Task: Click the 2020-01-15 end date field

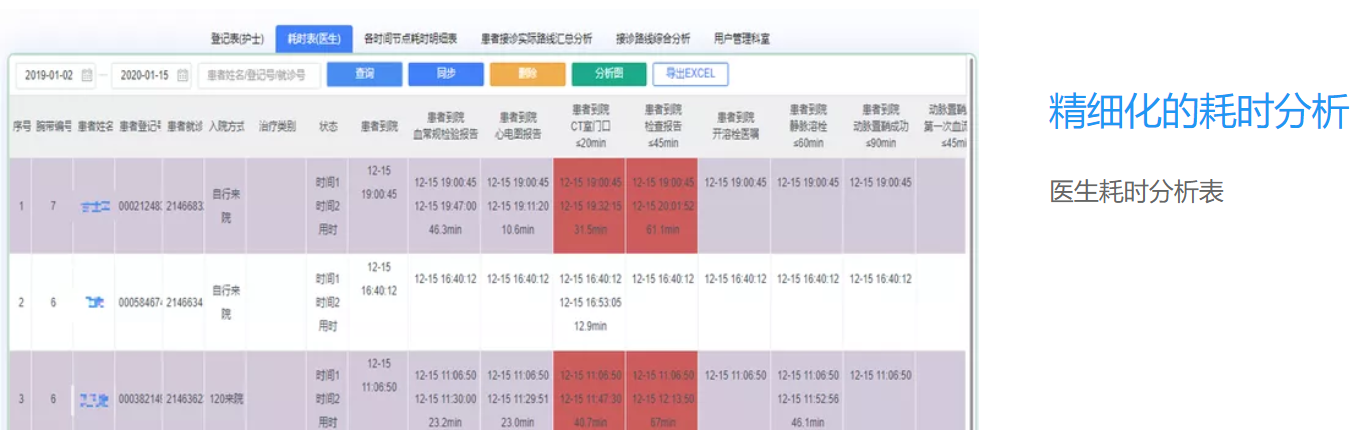Action: click(141, 75)
